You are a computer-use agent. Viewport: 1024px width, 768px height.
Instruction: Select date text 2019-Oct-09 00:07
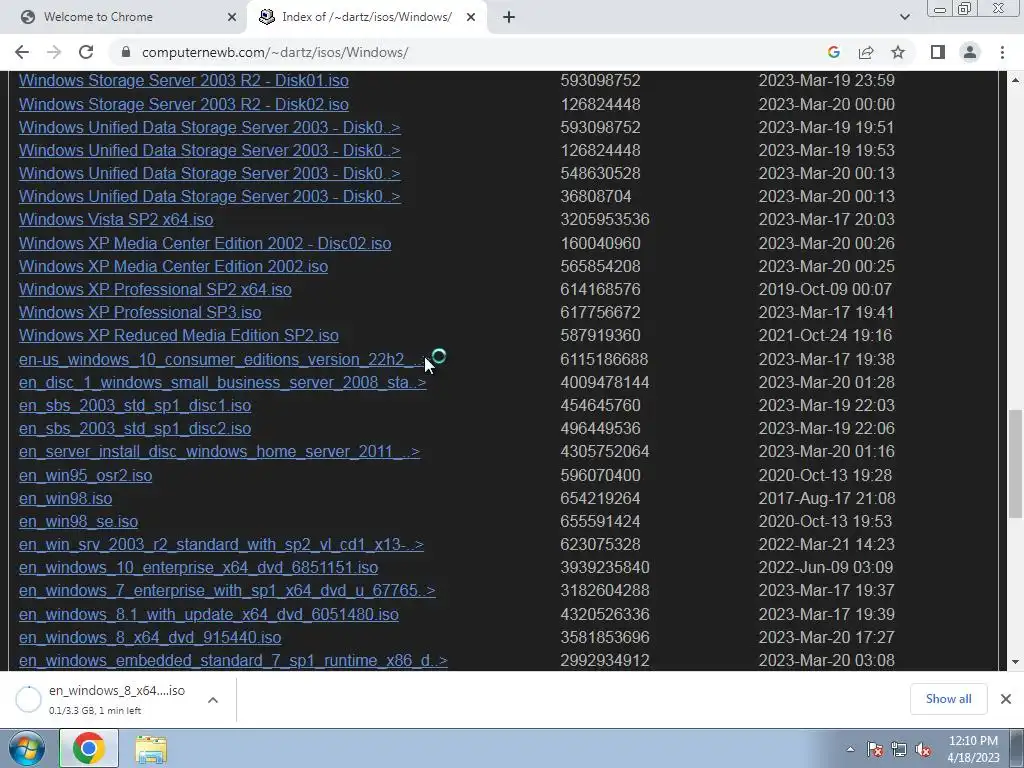click(x=825, y=289)
